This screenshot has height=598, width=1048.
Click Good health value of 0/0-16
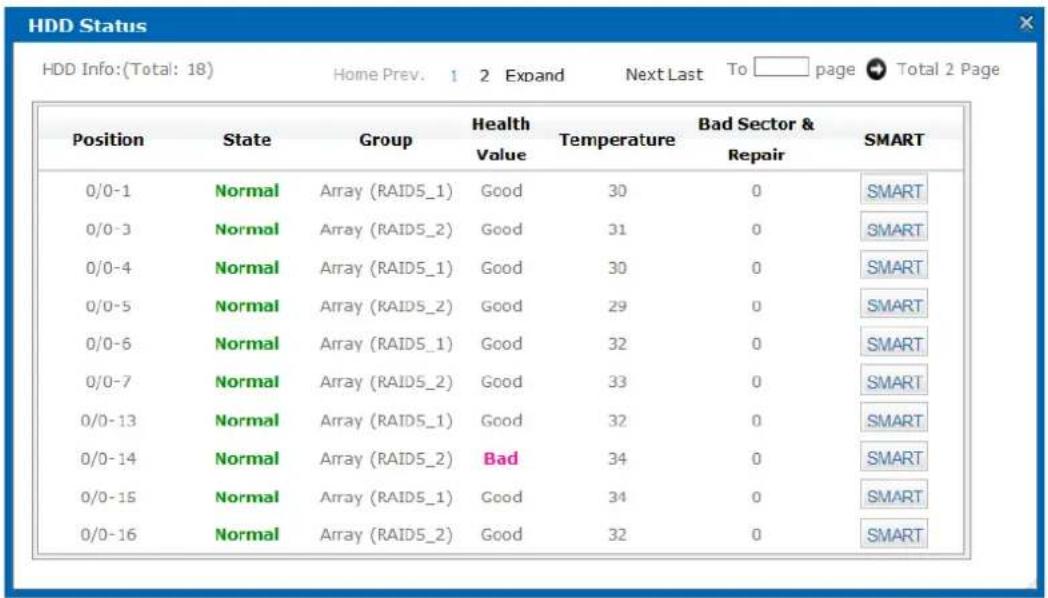[501, 535]
